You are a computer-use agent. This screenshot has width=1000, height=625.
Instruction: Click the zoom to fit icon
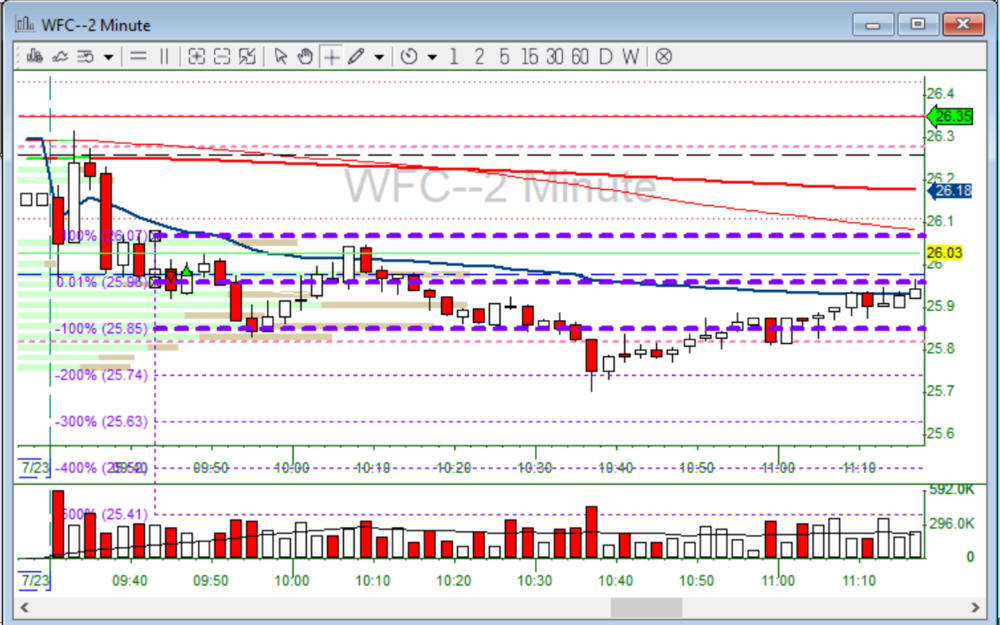[x=248, y=56]
